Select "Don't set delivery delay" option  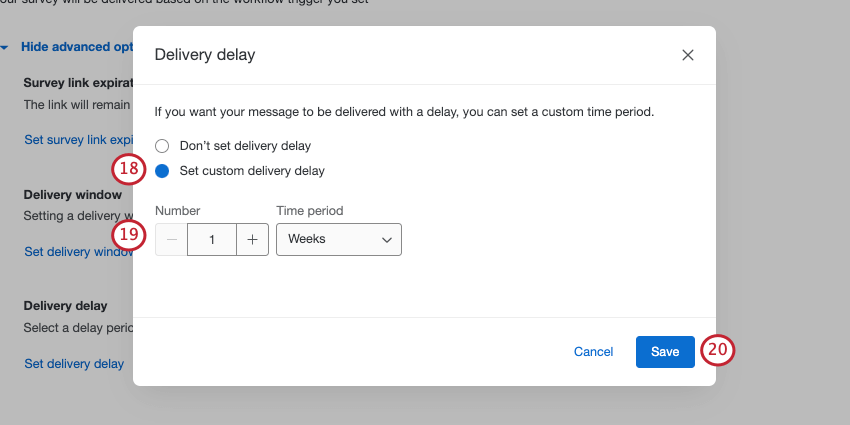[x=163, y=146]
